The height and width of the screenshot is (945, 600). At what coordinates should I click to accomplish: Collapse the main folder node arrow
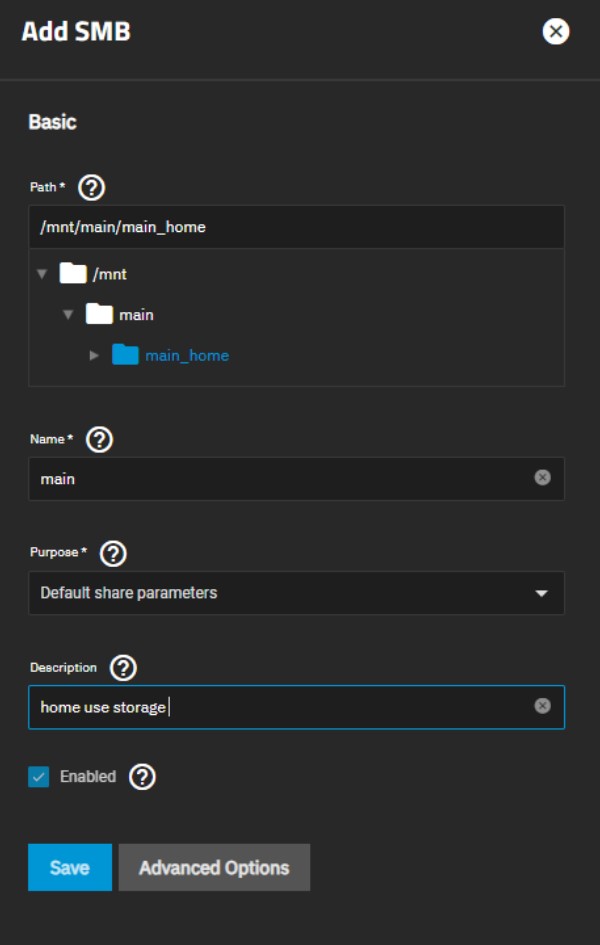[68, 314]
